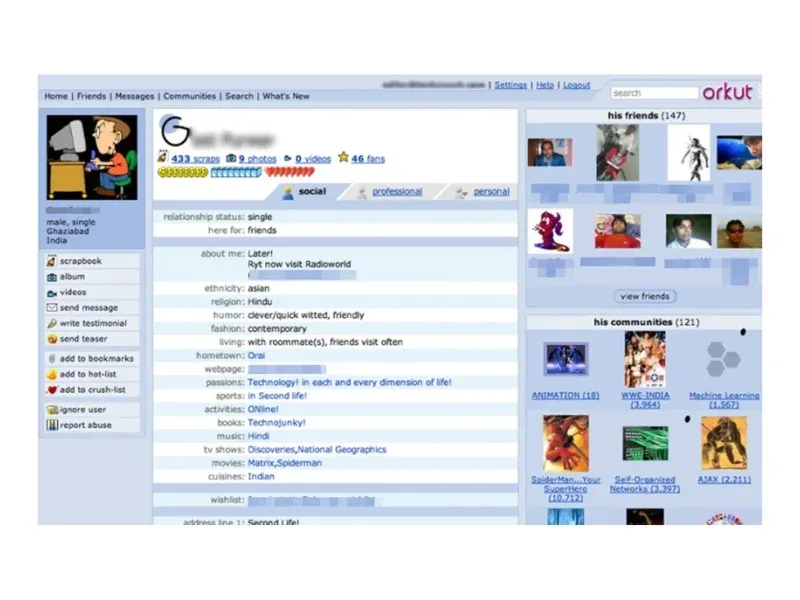
Task: Click the send teaser smiley icon
Action: pyautogui.click(x=52, y=339)
